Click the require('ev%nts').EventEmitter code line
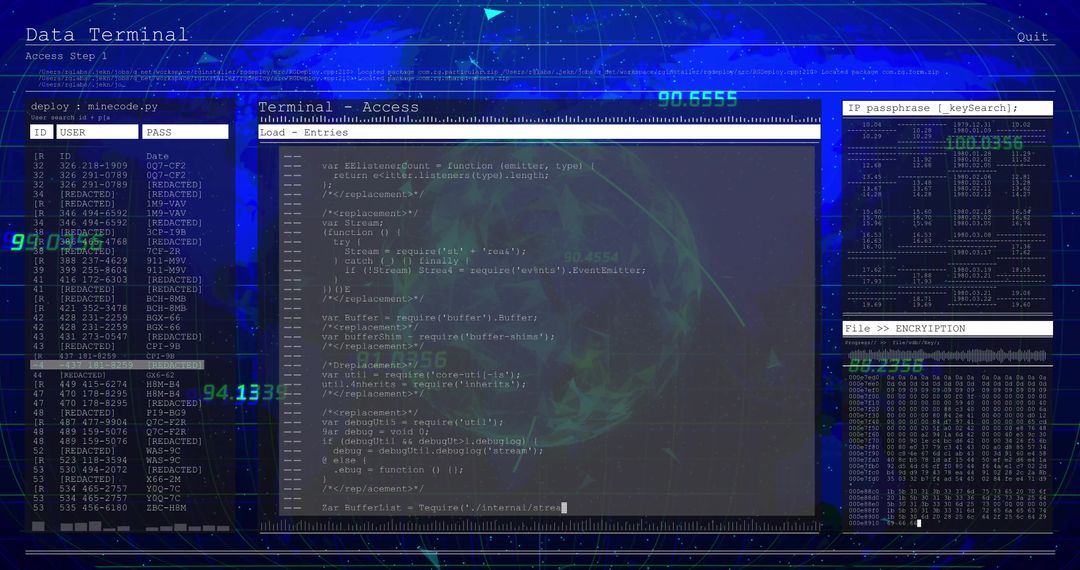 tap(495, 271)
